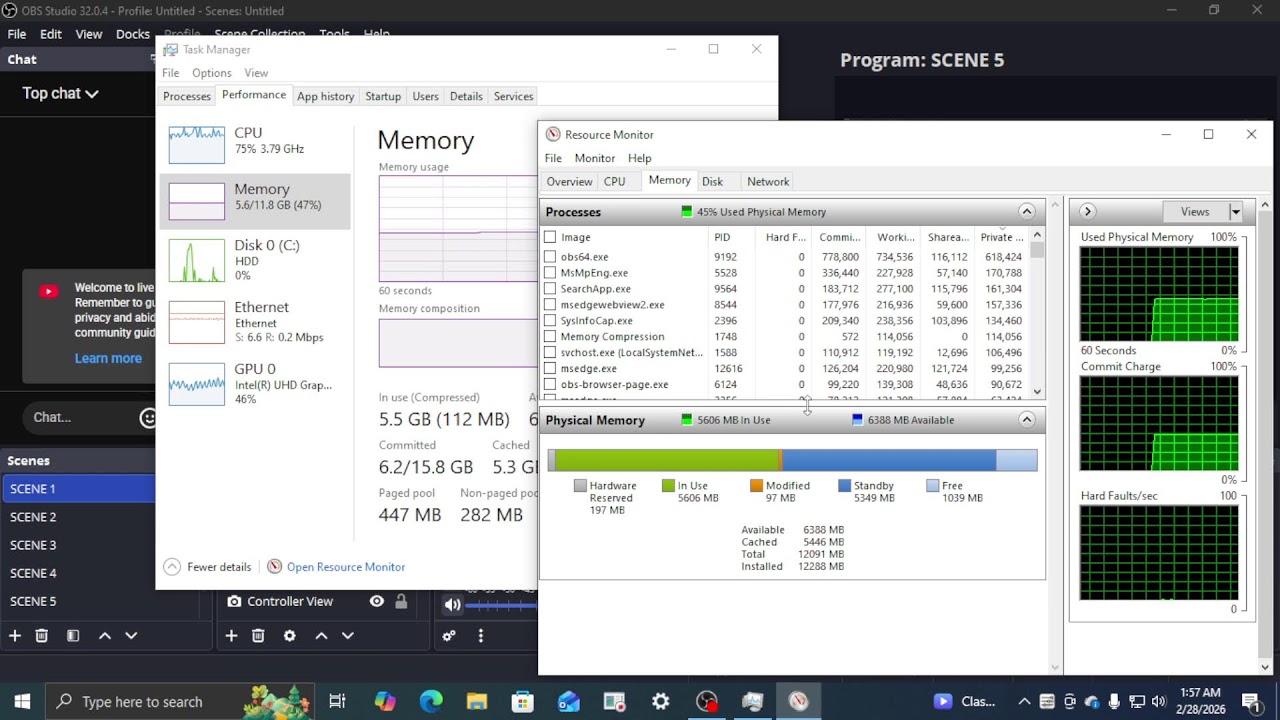Image resolution: width=1280 pixels, height=720 pixels.
Task: Move scene down in Scenes list
Action: point(131,635)
